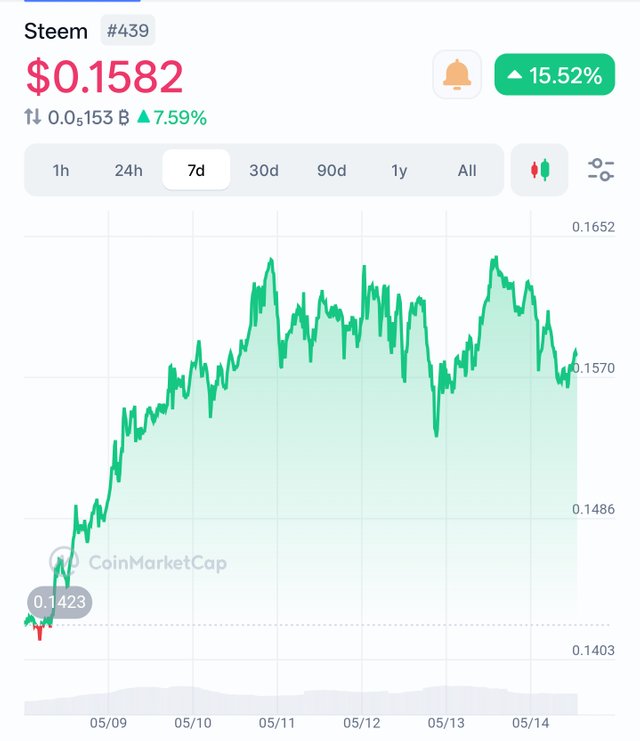This screenshot has height=741, width=640.
Task: Select the 7d time range
Action: point(196,170)
